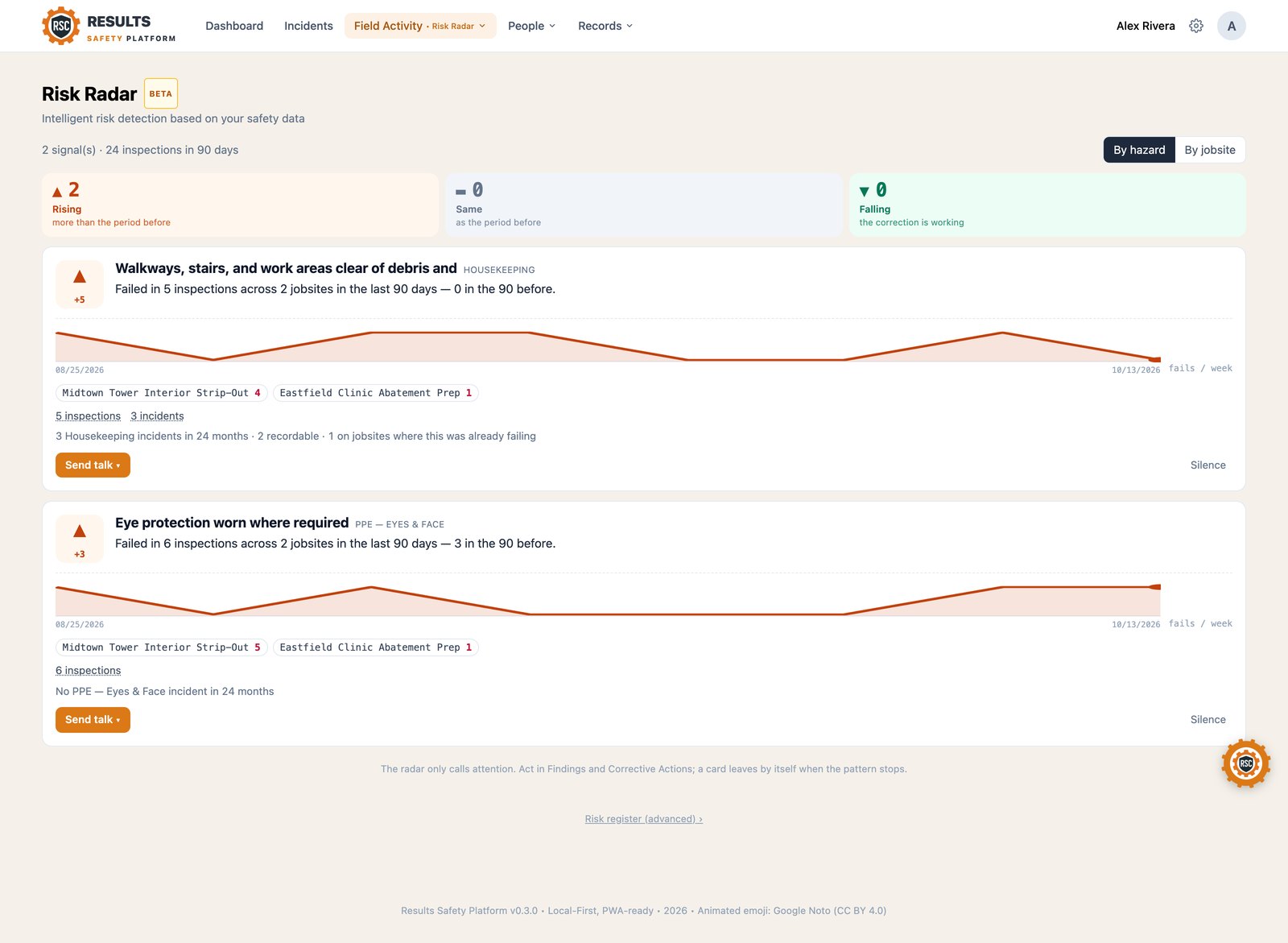The height and width of the screenshot is (943, 1288).
Task: Expand the People navigation dropdown
Action: 531,26
